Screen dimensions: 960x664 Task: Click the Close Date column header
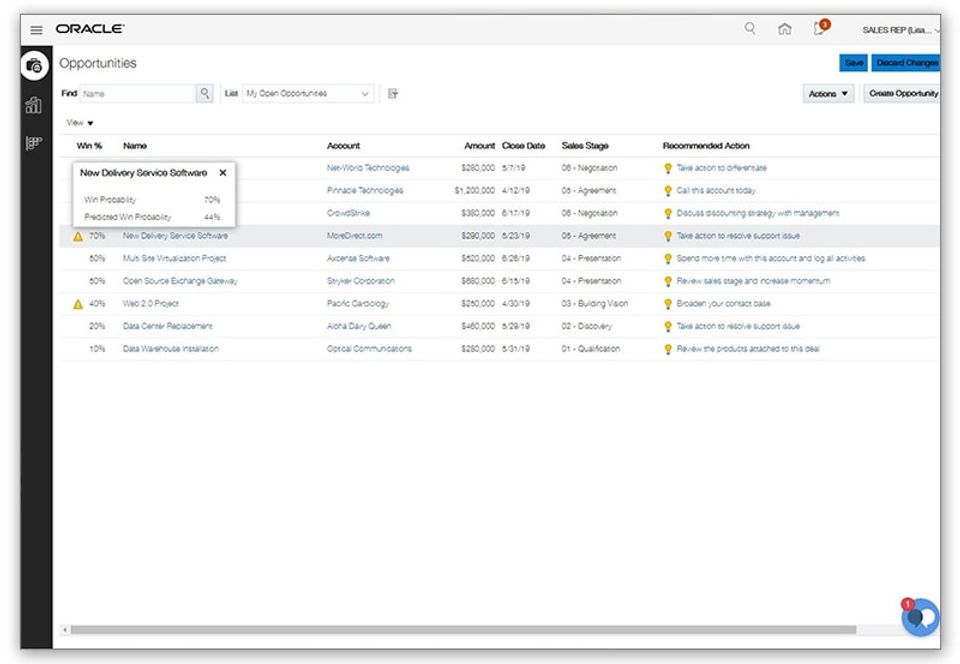[x=523, y=146]
